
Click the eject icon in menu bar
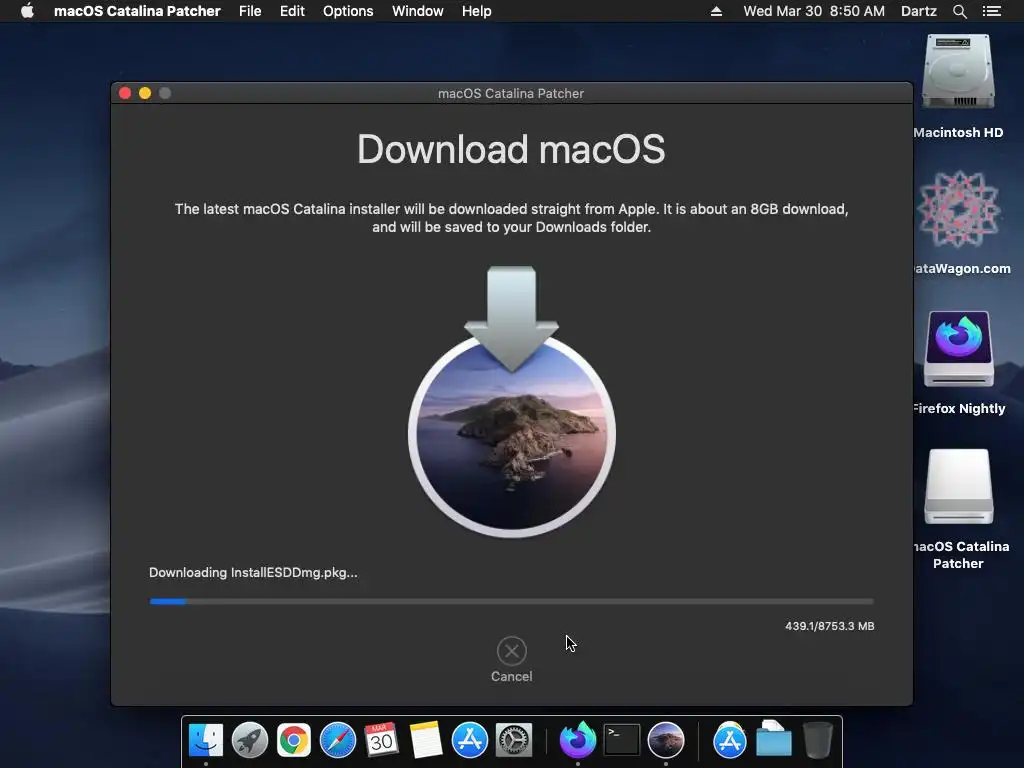716,11
